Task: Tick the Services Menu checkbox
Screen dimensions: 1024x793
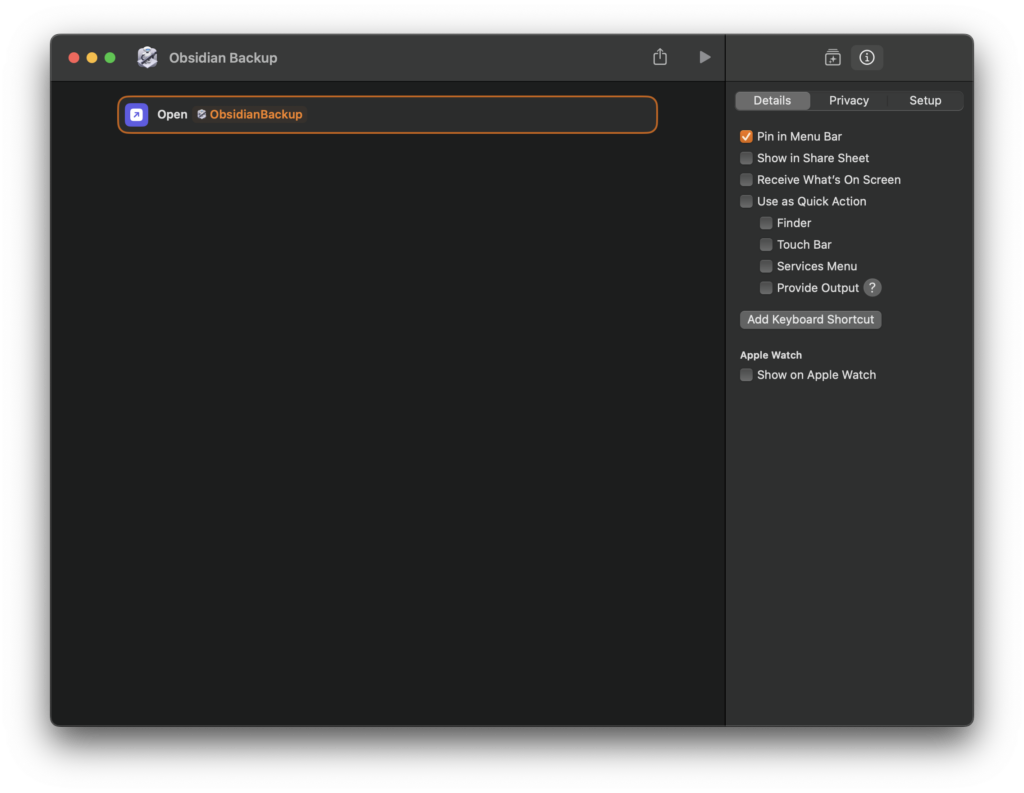Action: point(766,266)
